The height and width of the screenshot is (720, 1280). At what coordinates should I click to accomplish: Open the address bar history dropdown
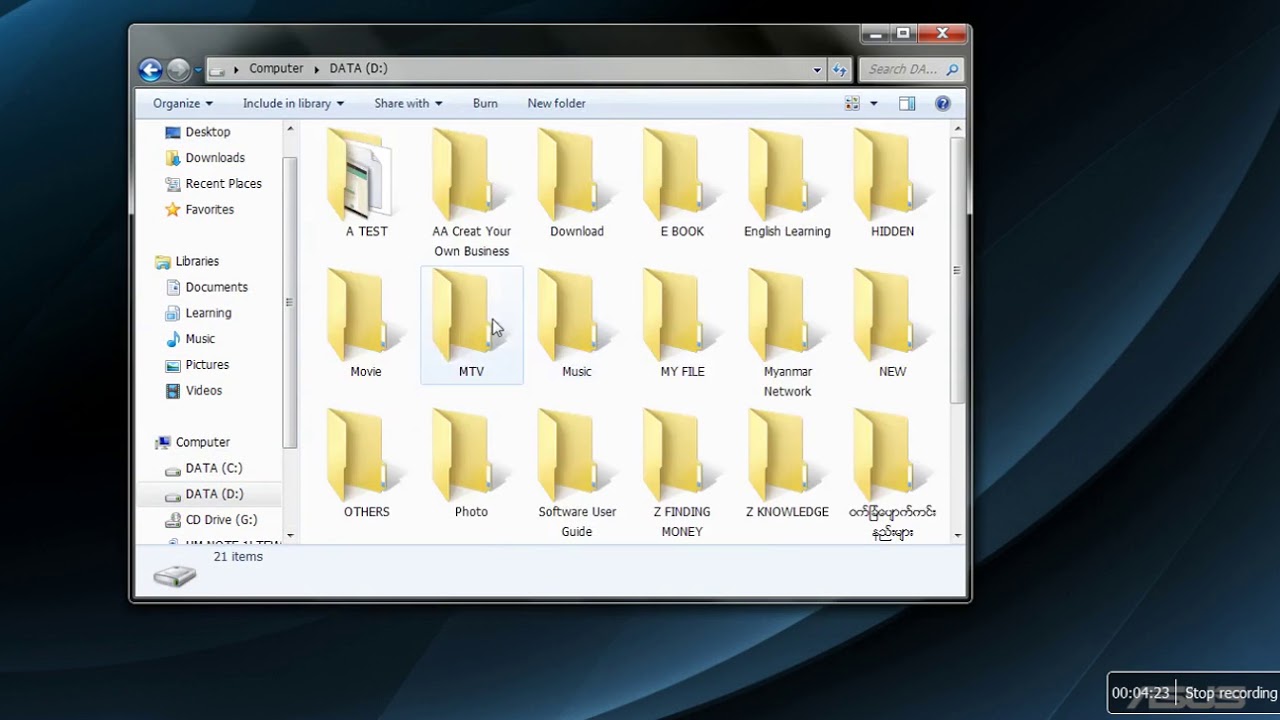817,69
